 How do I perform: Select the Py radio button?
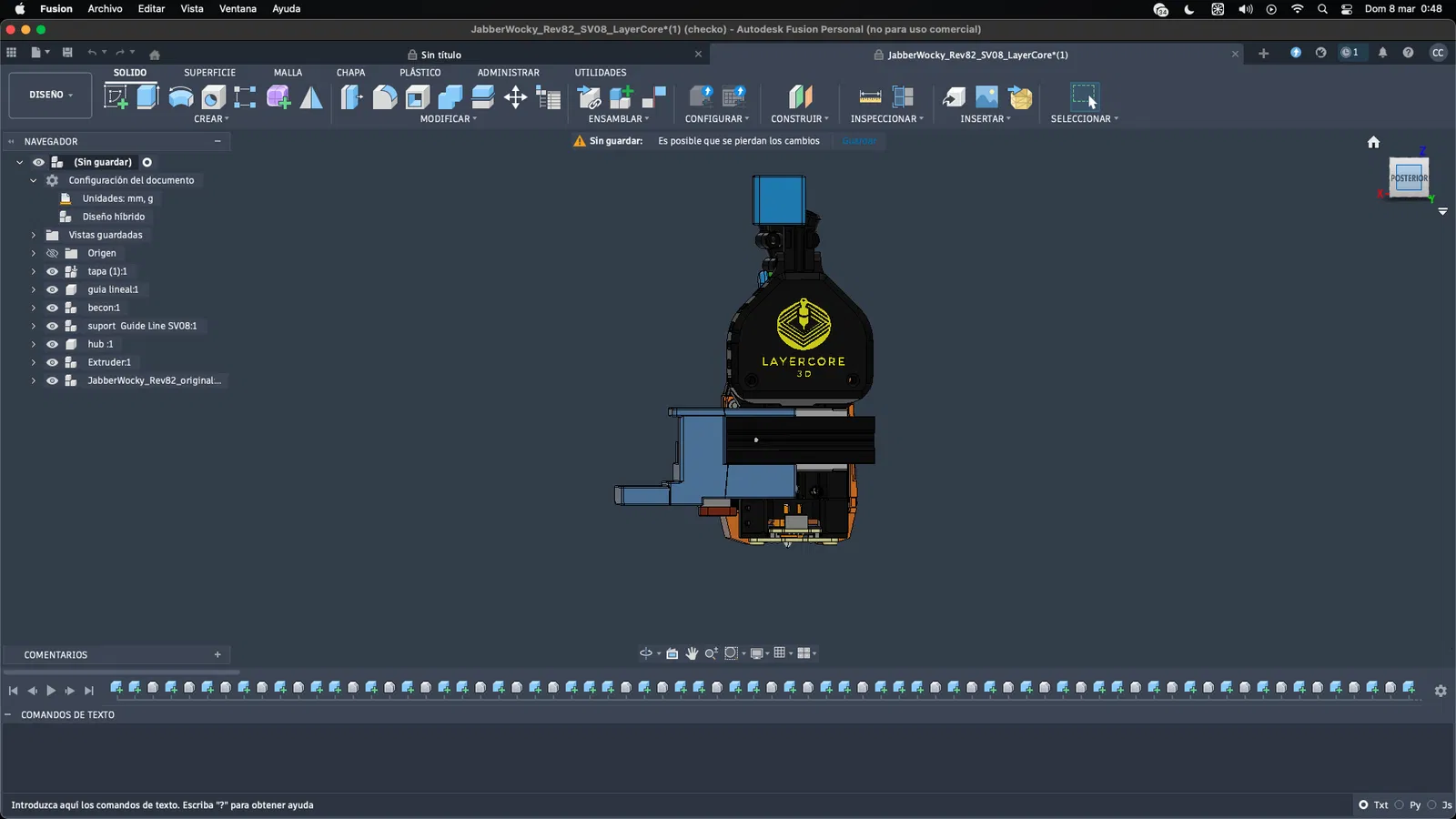(x=1400, y=804)
